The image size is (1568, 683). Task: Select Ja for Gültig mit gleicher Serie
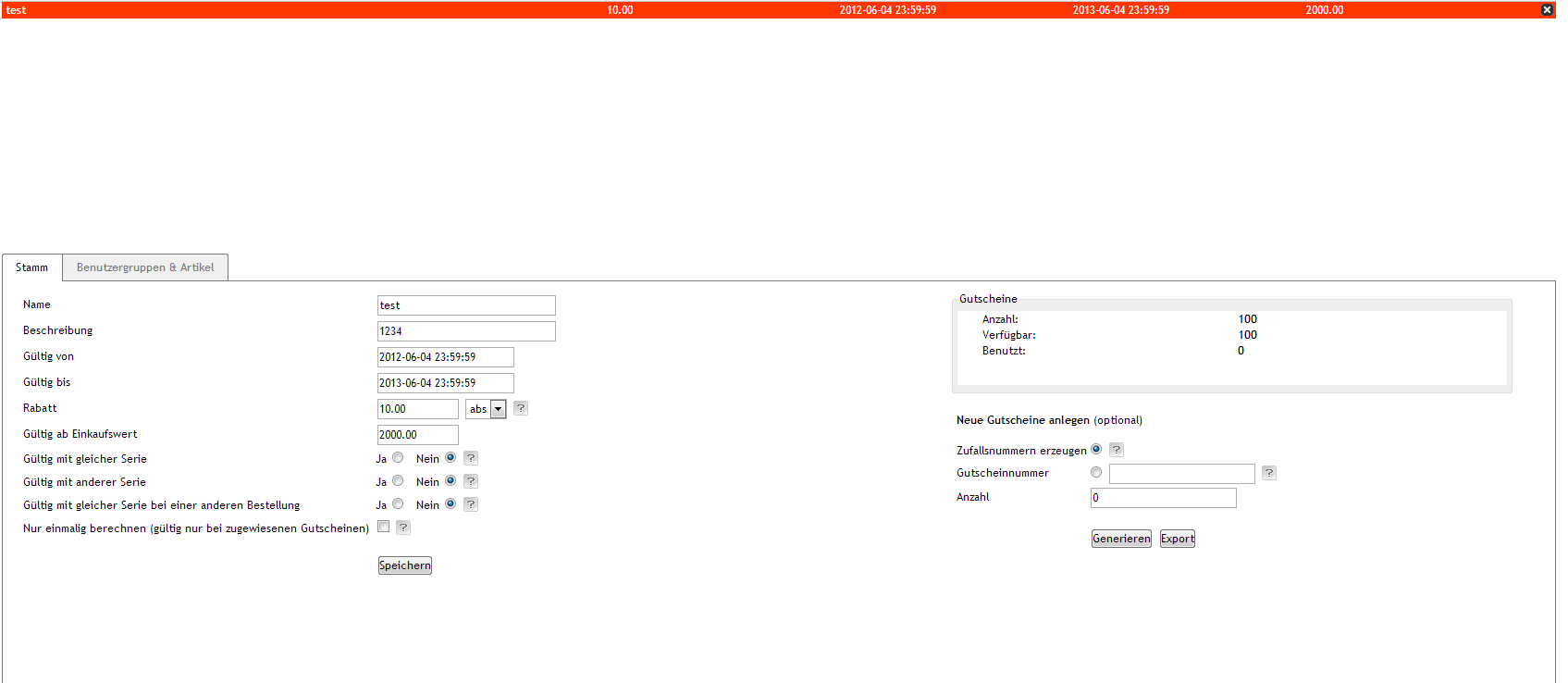(x=398, y=458)
